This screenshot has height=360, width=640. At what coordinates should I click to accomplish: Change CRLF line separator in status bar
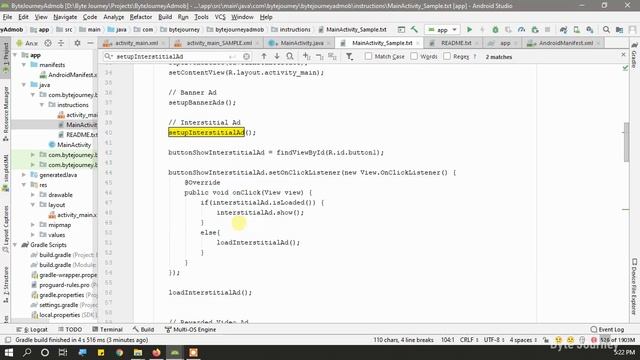tap(469, 340)
